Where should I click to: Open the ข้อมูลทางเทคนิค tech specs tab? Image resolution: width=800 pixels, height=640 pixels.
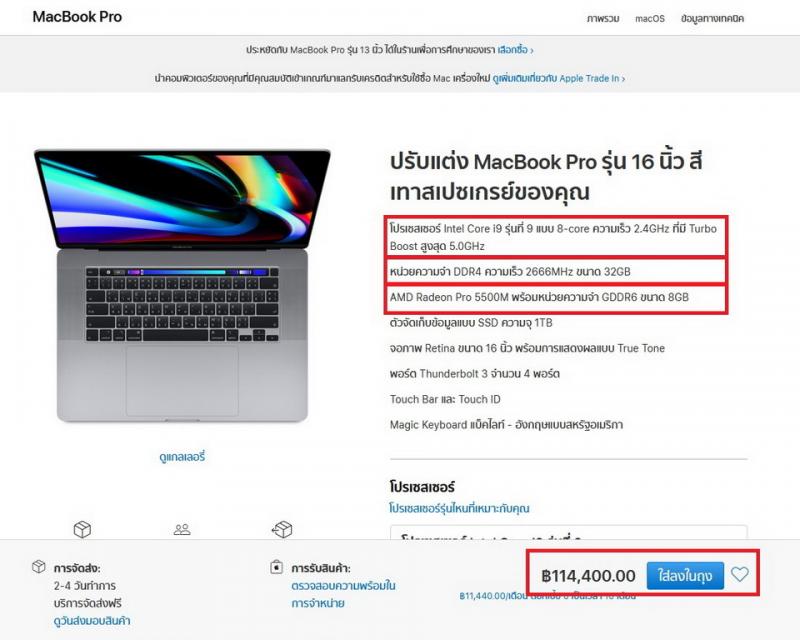[712, 19]
